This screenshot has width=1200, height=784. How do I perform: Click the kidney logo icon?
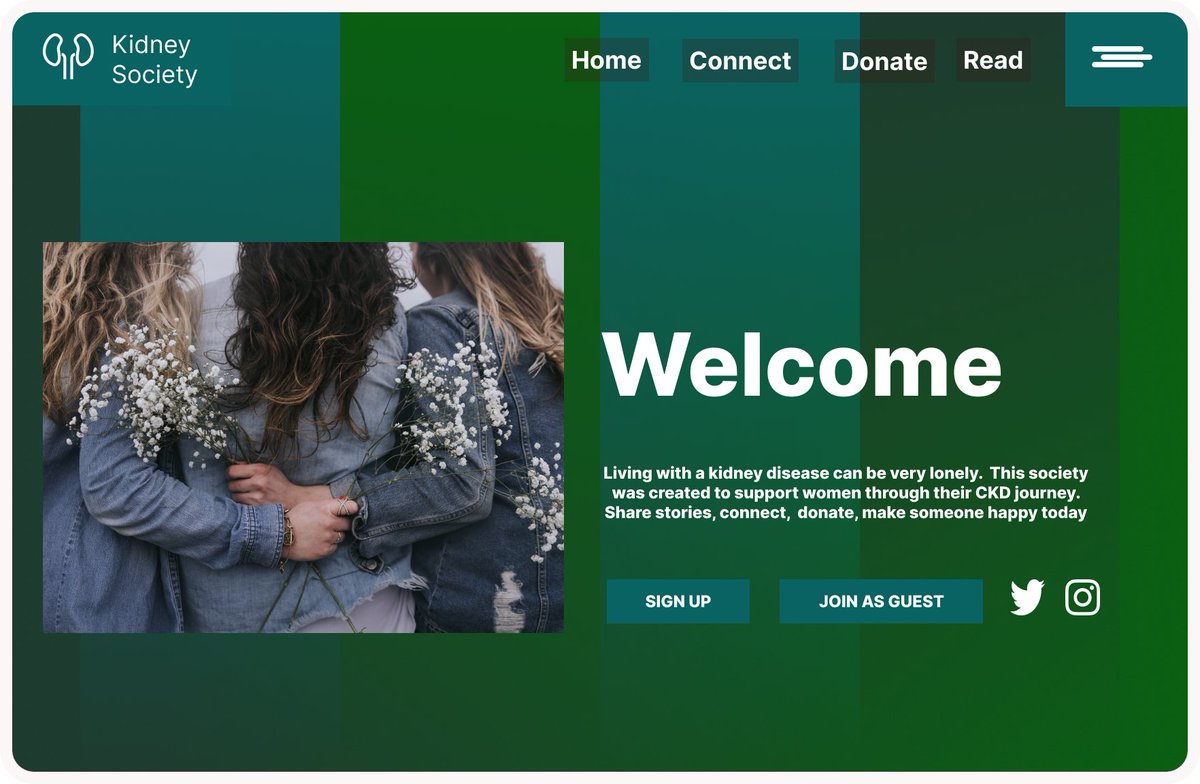(68, 56)
